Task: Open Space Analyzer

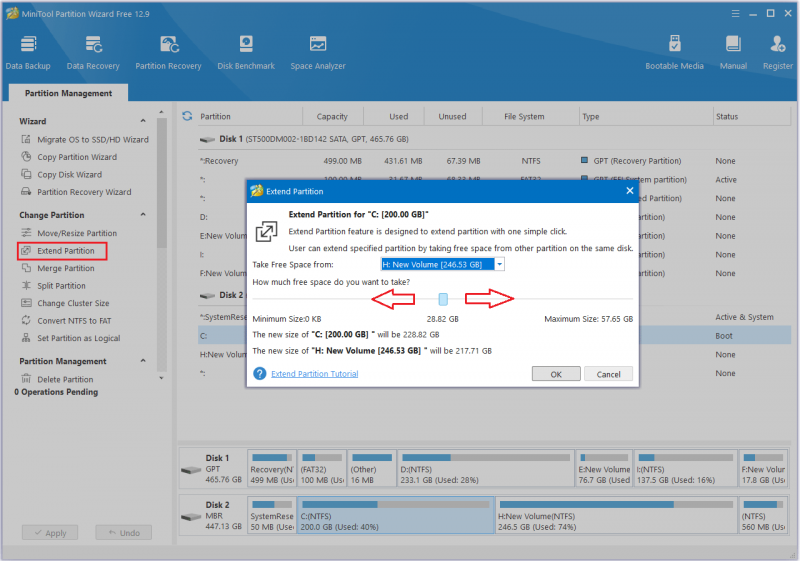Action: (x=318, y=53)
